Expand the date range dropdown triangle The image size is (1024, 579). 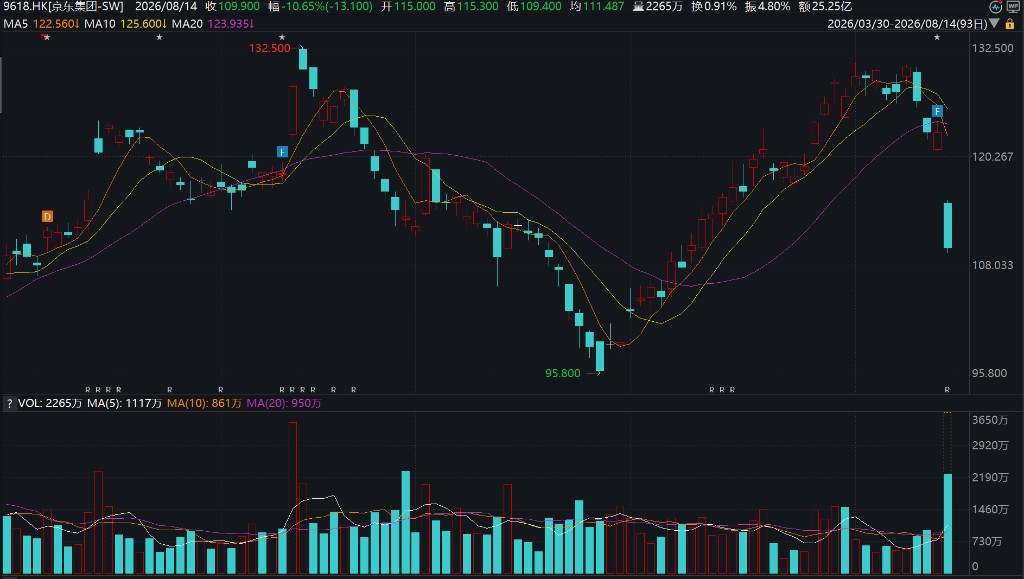click(x=995, y=24)
